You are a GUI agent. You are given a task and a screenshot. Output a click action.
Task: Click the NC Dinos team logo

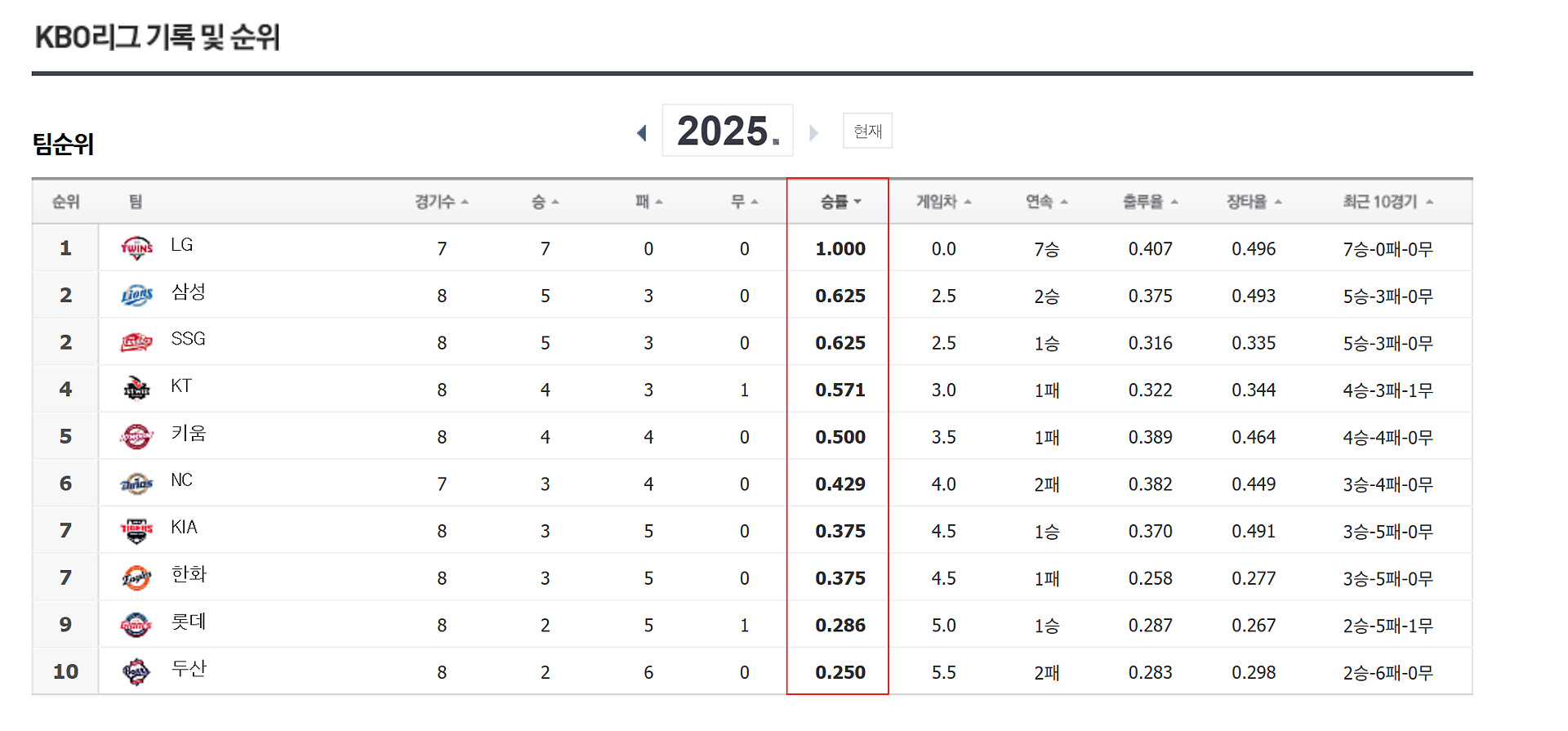136,484
